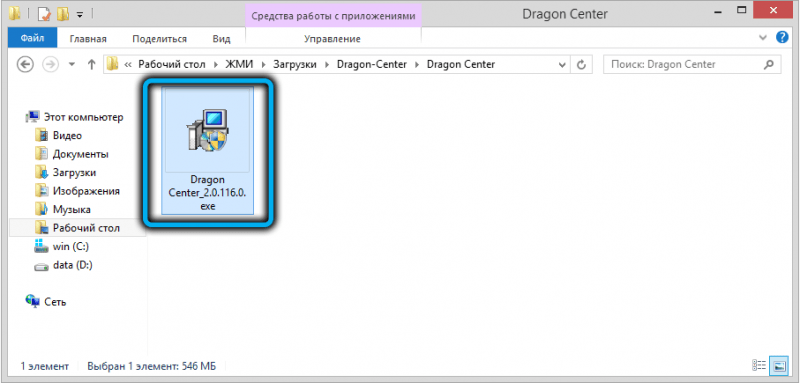
Task: Switch to details view layout icon
Action: tap(759, 366)
